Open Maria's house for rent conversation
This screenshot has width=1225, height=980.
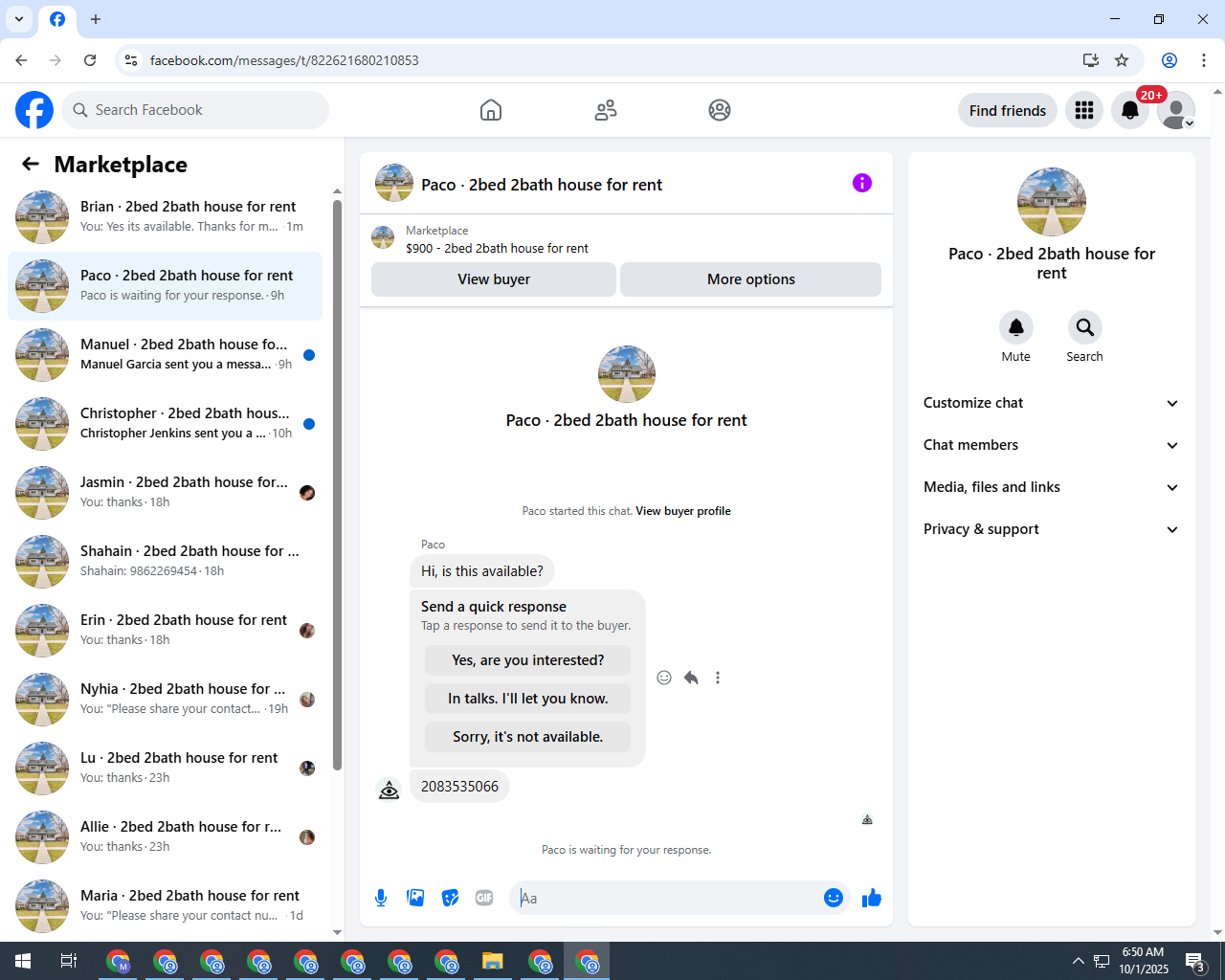pos(165,906)
